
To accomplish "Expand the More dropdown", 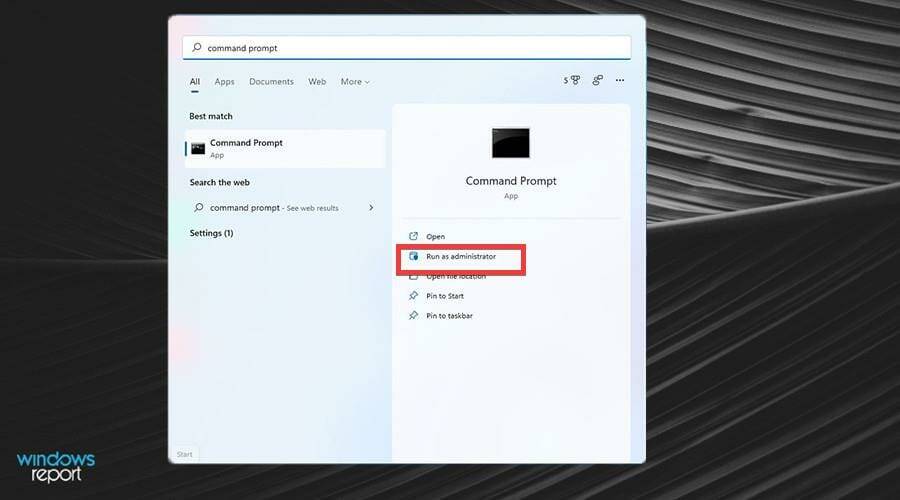I will point(355,82).
